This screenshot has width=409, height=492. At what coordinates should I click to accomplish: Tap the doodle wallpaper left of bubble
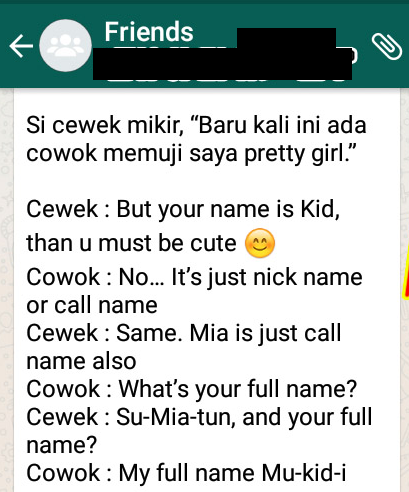(6, 290)
